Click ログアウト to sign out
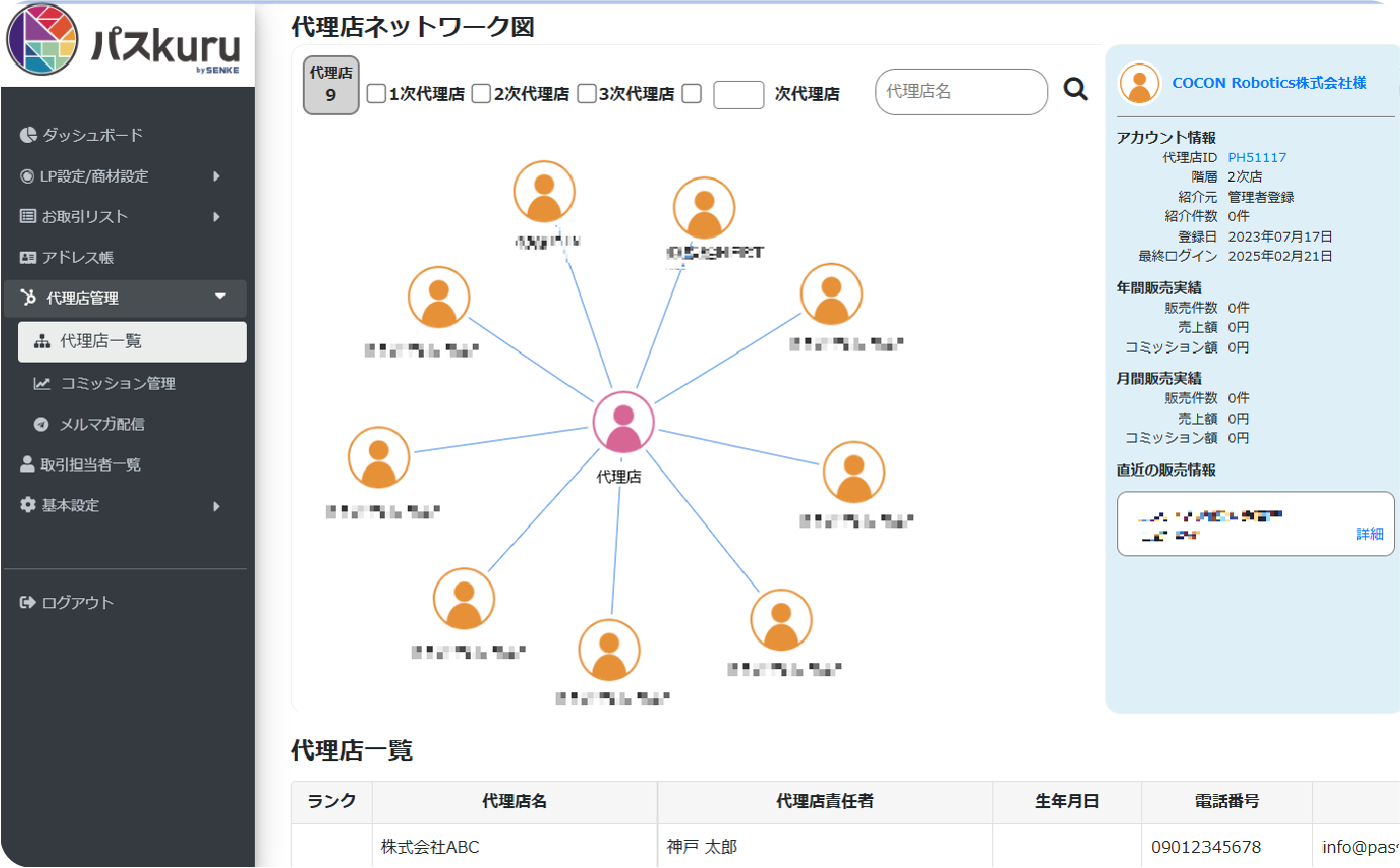The height and width of the screenshot is (868, 1400). [77, 603]
